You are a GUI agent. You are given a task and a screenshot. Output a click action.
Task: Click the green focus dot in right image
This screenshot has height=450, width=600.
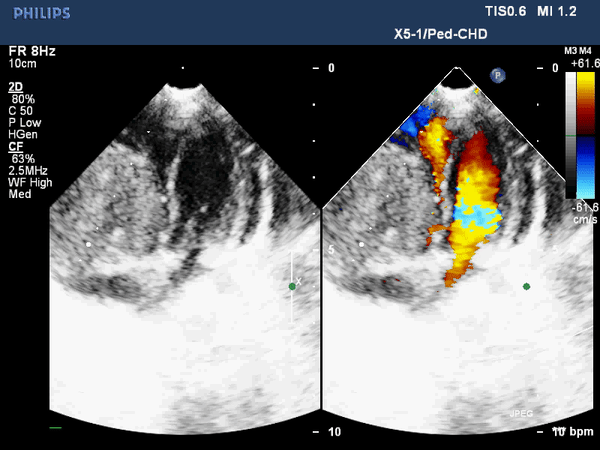tap(526, 286)
